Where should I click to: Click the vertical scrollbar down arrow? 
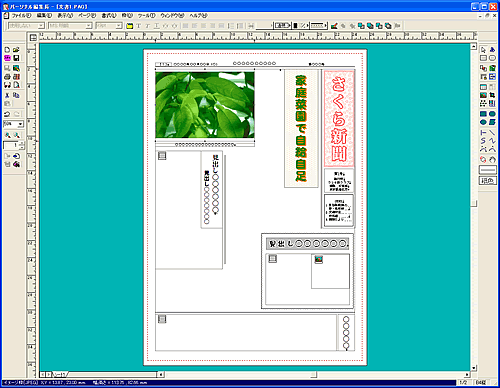click(x=474, y=368)
